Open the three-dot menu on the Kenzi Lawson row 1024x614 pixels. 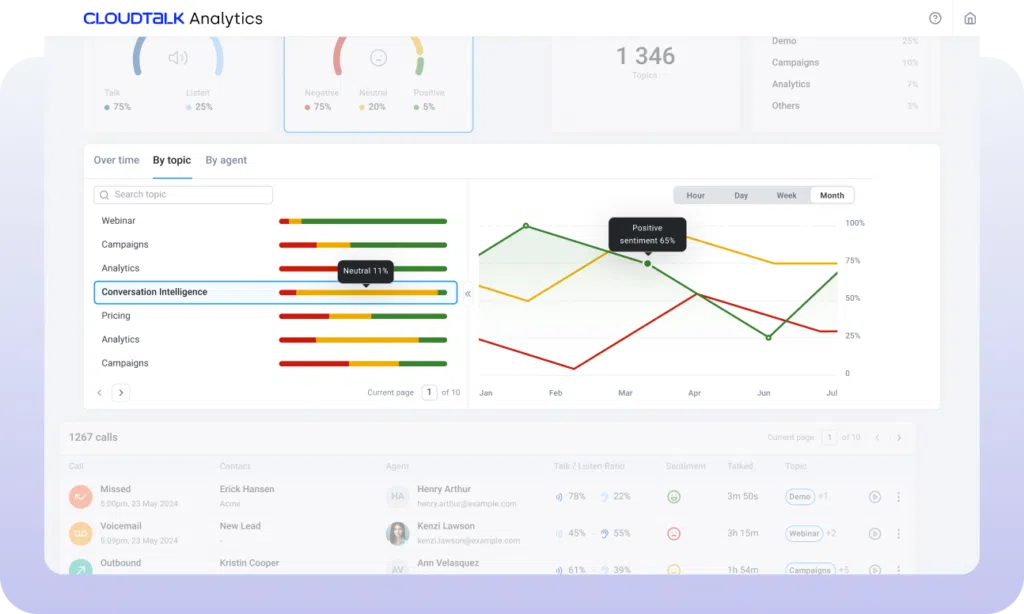pyautogui.click(x=898, y=534)
